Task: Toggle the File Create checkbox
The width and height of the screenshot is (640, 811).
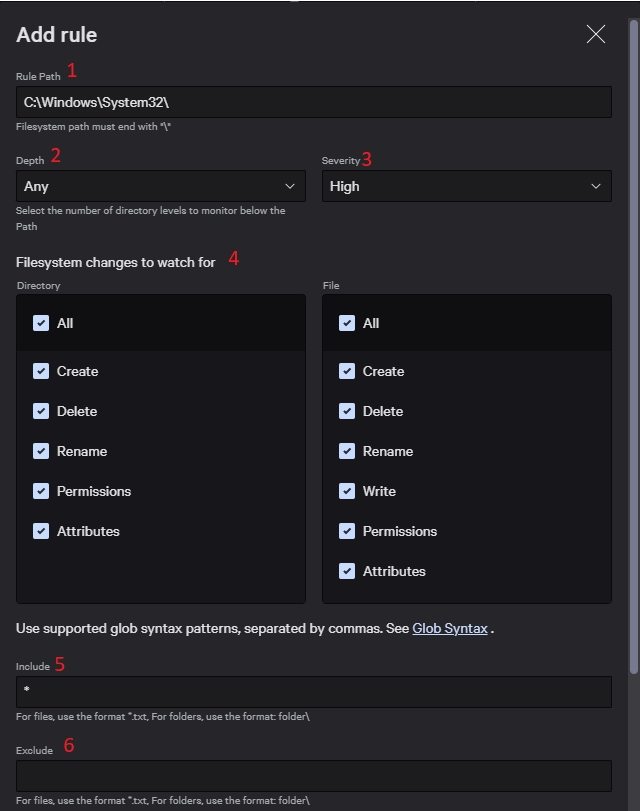Action: (347, 371)
